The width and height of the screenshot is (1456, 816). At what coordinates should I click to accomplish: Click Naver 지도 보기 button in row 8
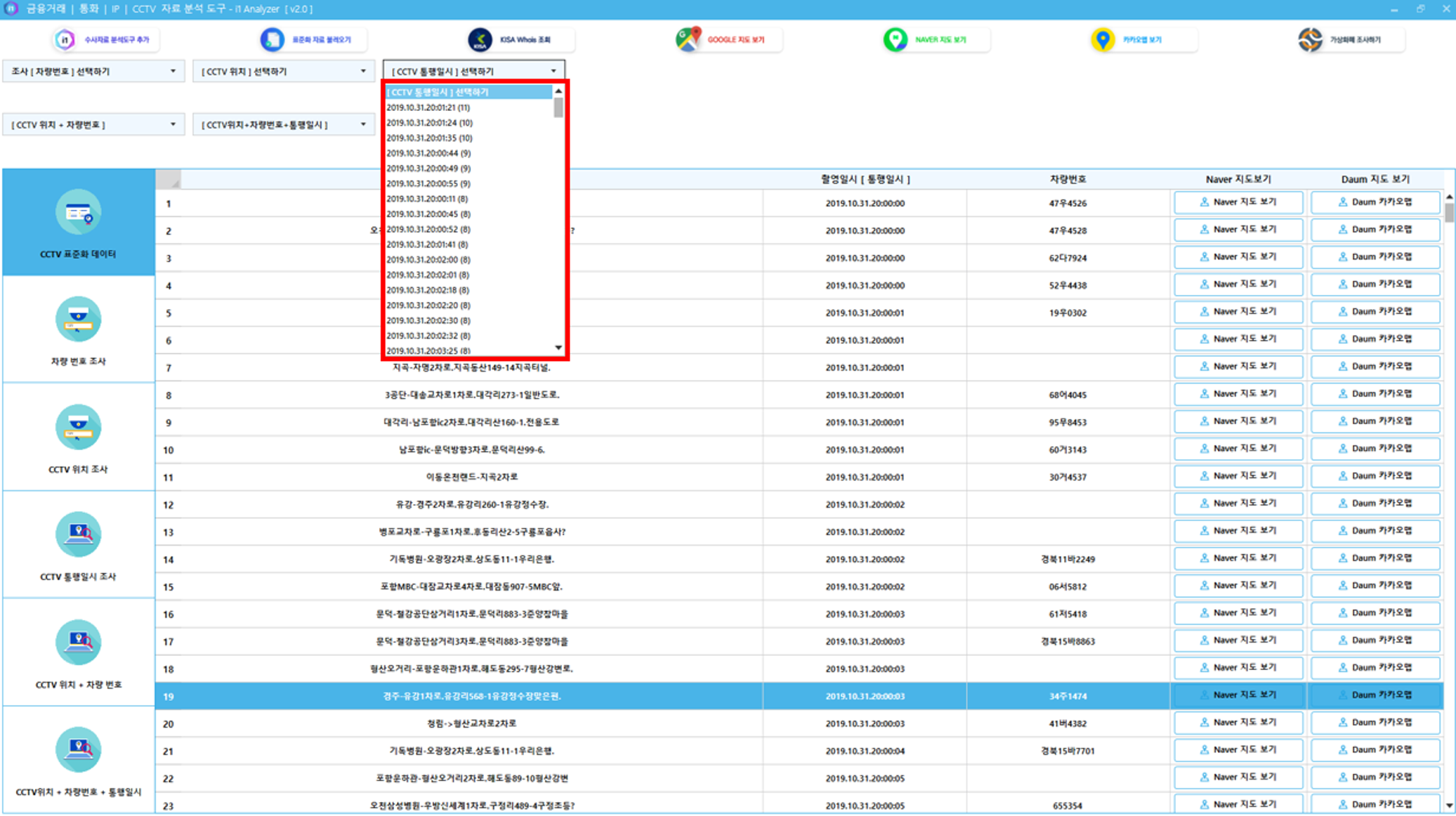[1238, 394]
